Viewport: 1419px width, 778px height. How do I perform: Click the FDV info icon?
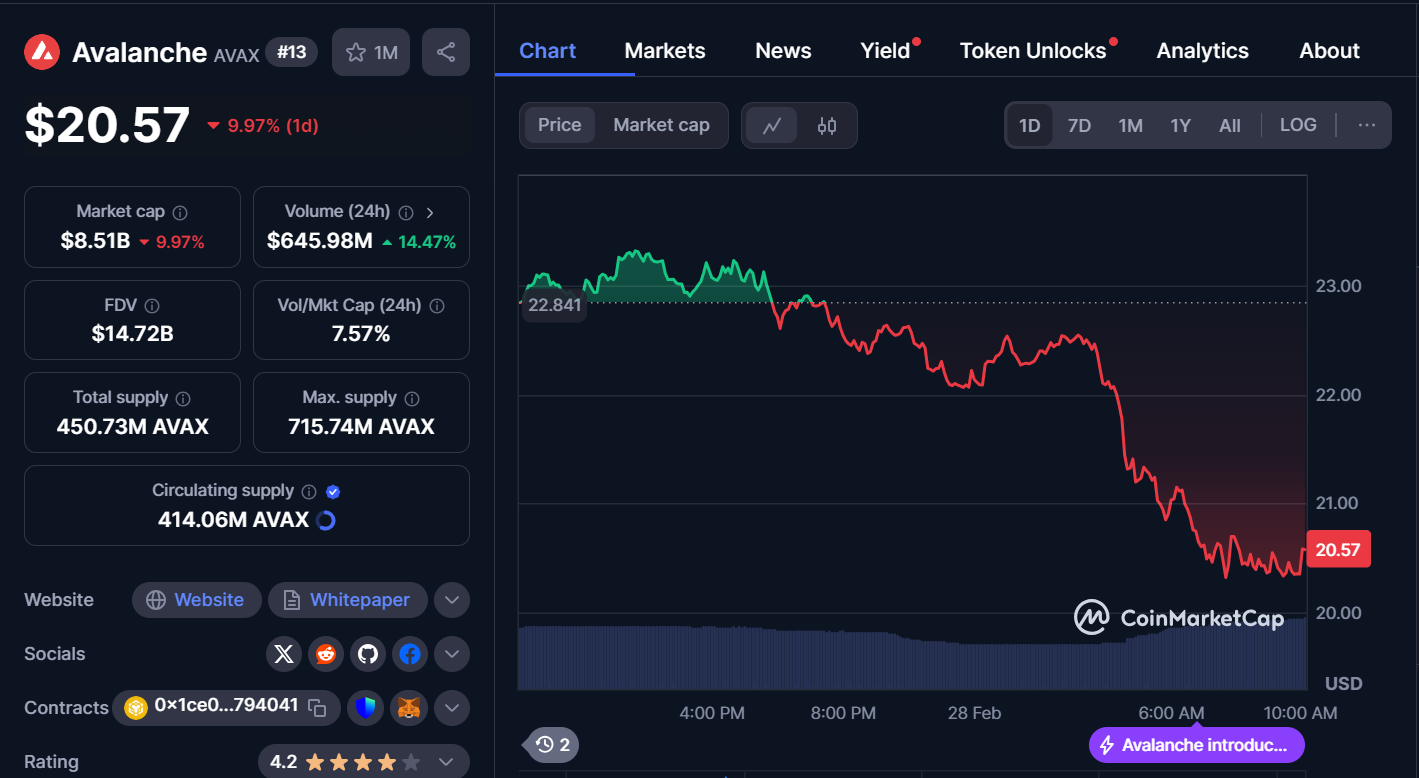click(x=152, y=306)
